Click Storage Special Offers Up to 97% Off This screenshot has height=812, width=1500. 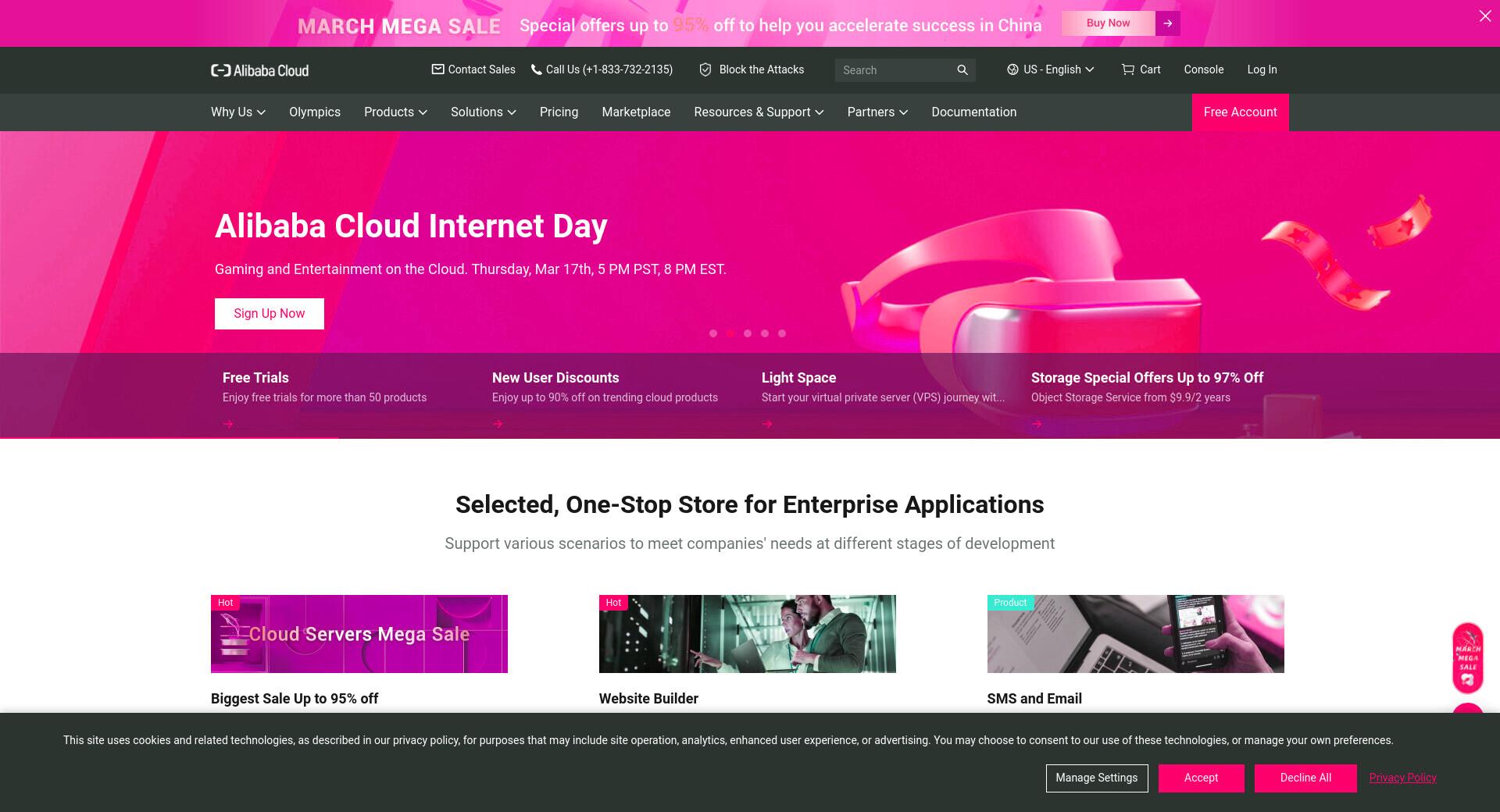[x=1147, y=378]
